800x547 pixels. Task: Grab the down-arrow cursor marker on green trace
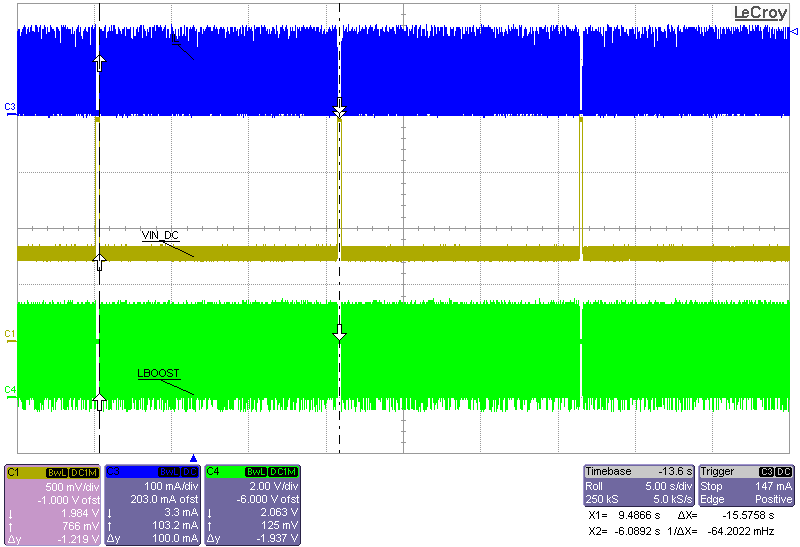tap(339, 333)
